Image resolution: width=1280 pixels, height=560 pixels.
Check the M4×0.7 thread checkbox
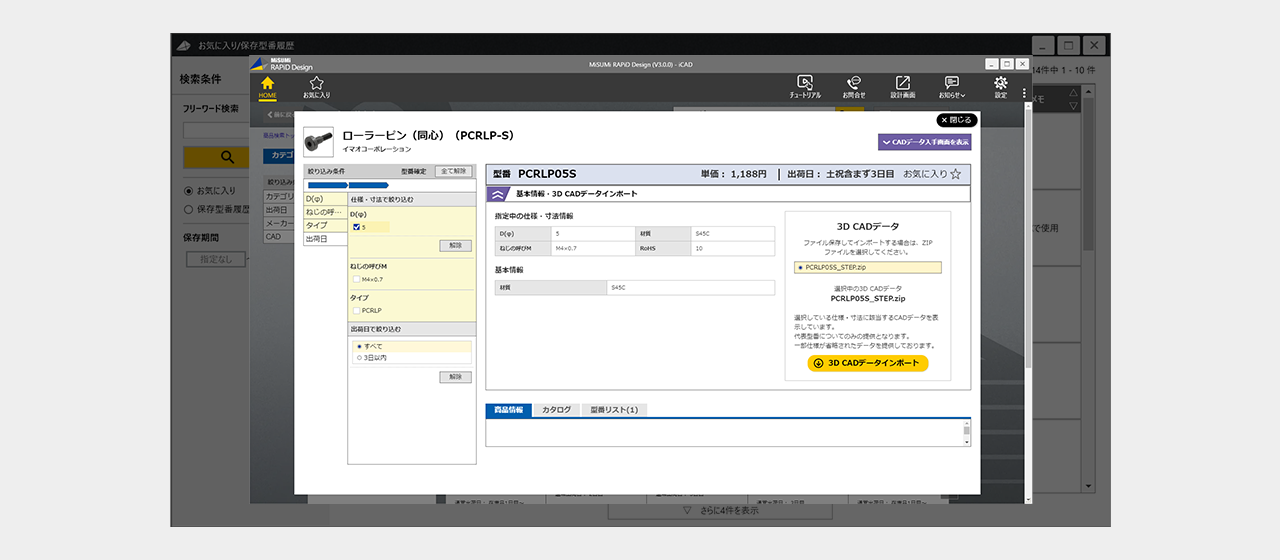tap(357, 279)
